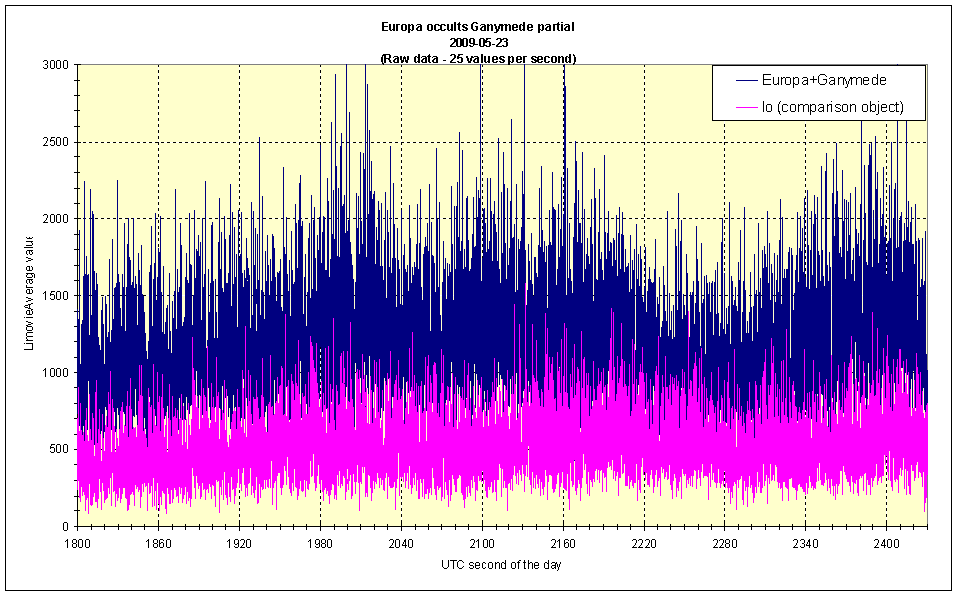
Task: Click the y-axis label '1500'
Action: click(x=55, y=296)
